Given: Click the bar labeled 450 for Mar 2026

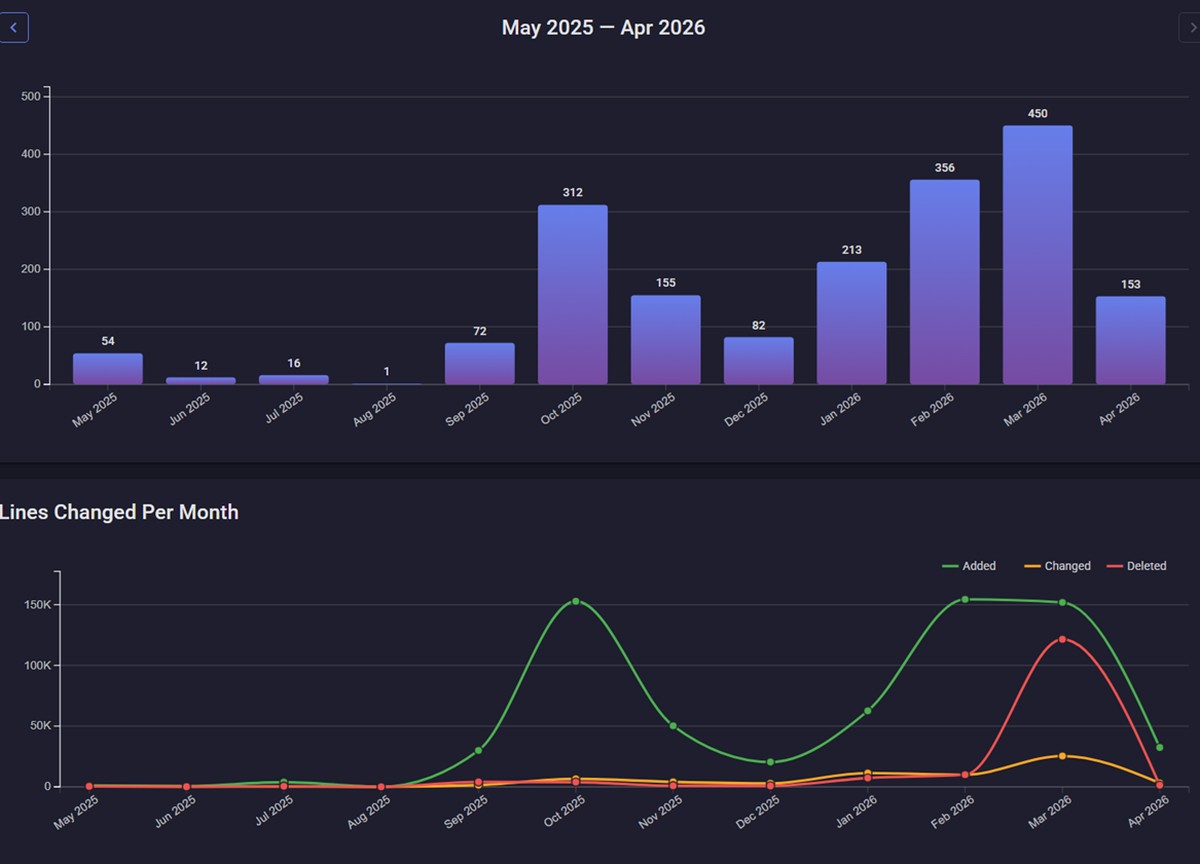Looking at the screenshot, I should (x=1037, y=255).
